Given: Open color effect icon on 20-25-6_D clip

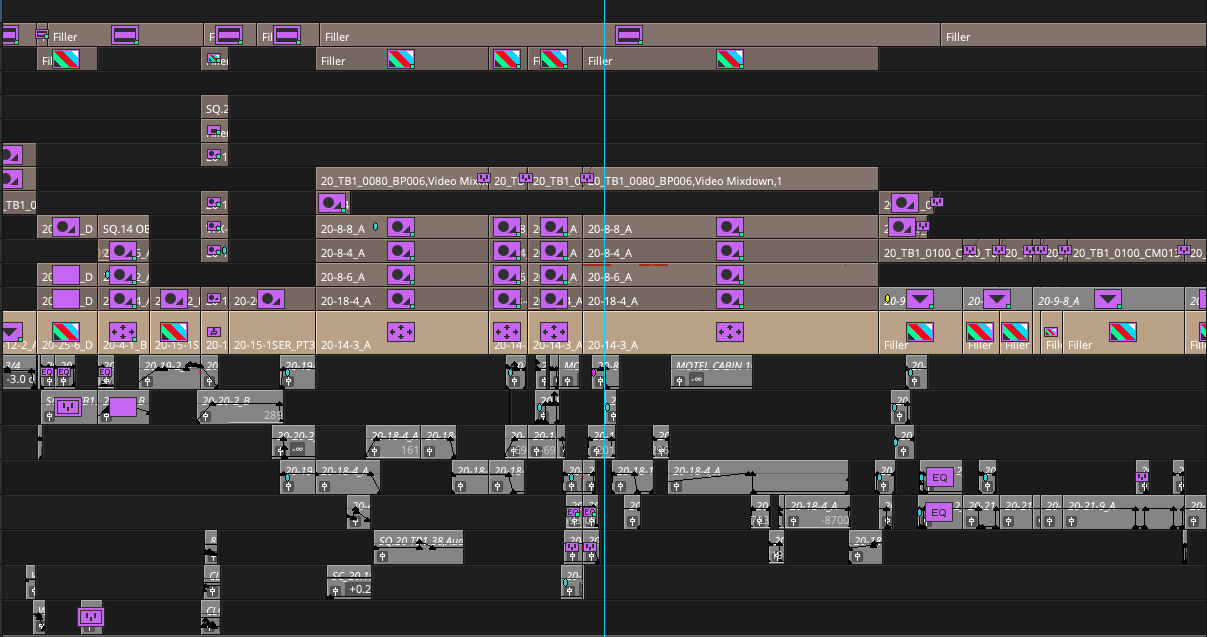Looking at the screenshot, I should pyautogui.click(x=66, y=330).
